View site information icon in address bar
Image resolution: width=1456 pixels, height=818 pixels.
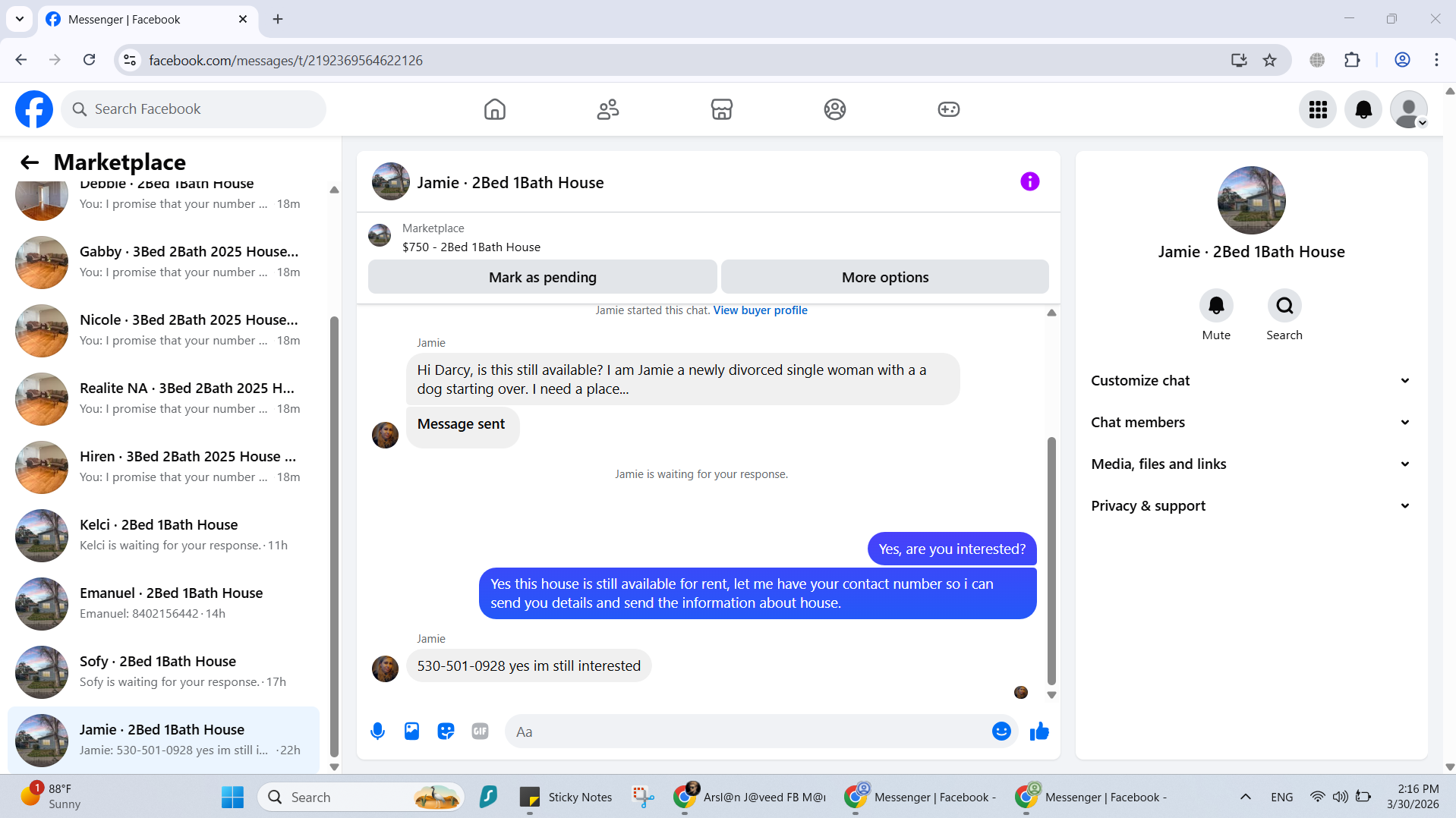click(x=130, y=60)
